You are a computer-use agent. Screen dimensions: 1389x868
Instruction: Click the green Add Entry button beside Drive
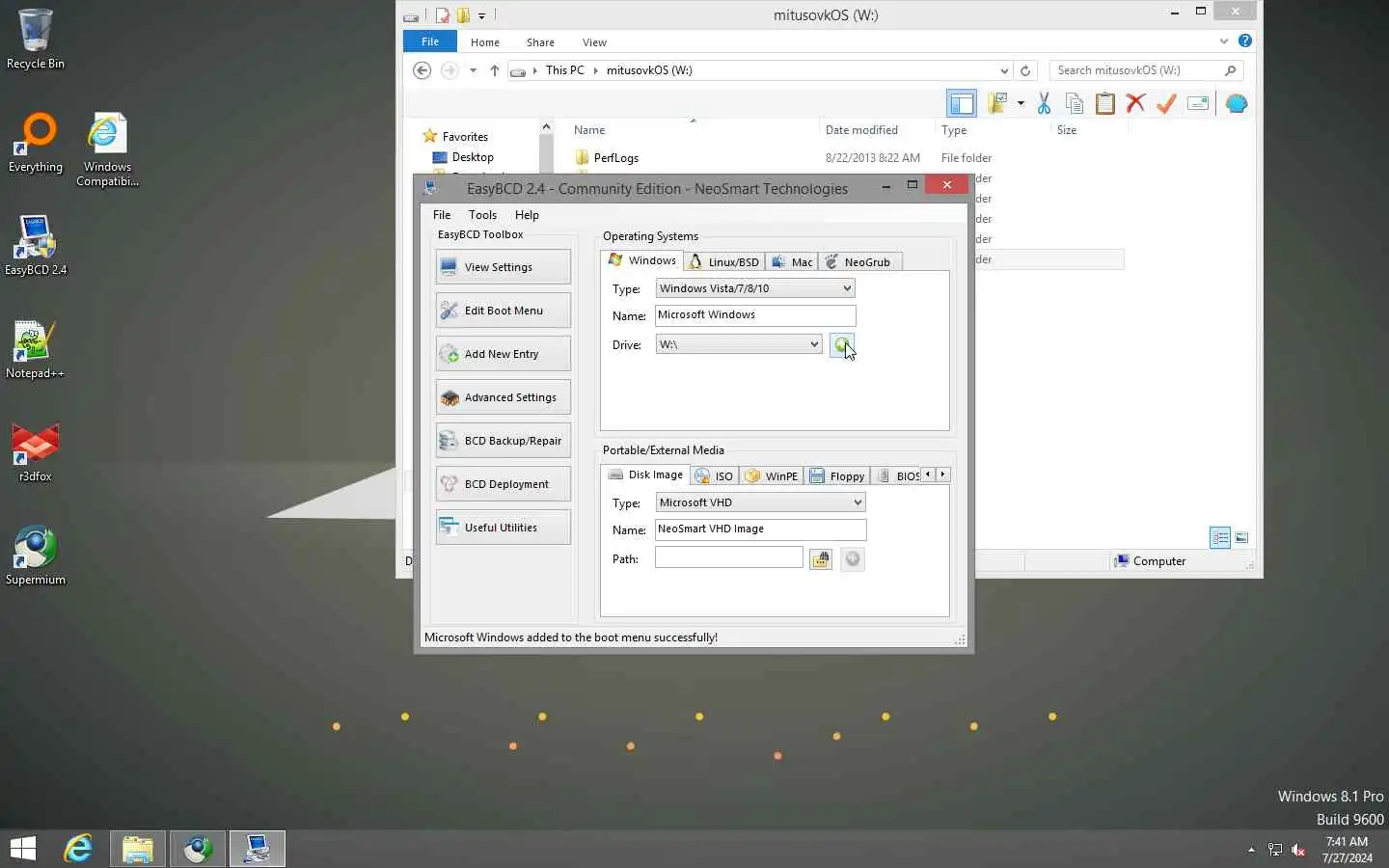pyautogui.click(x=842, y=344)
